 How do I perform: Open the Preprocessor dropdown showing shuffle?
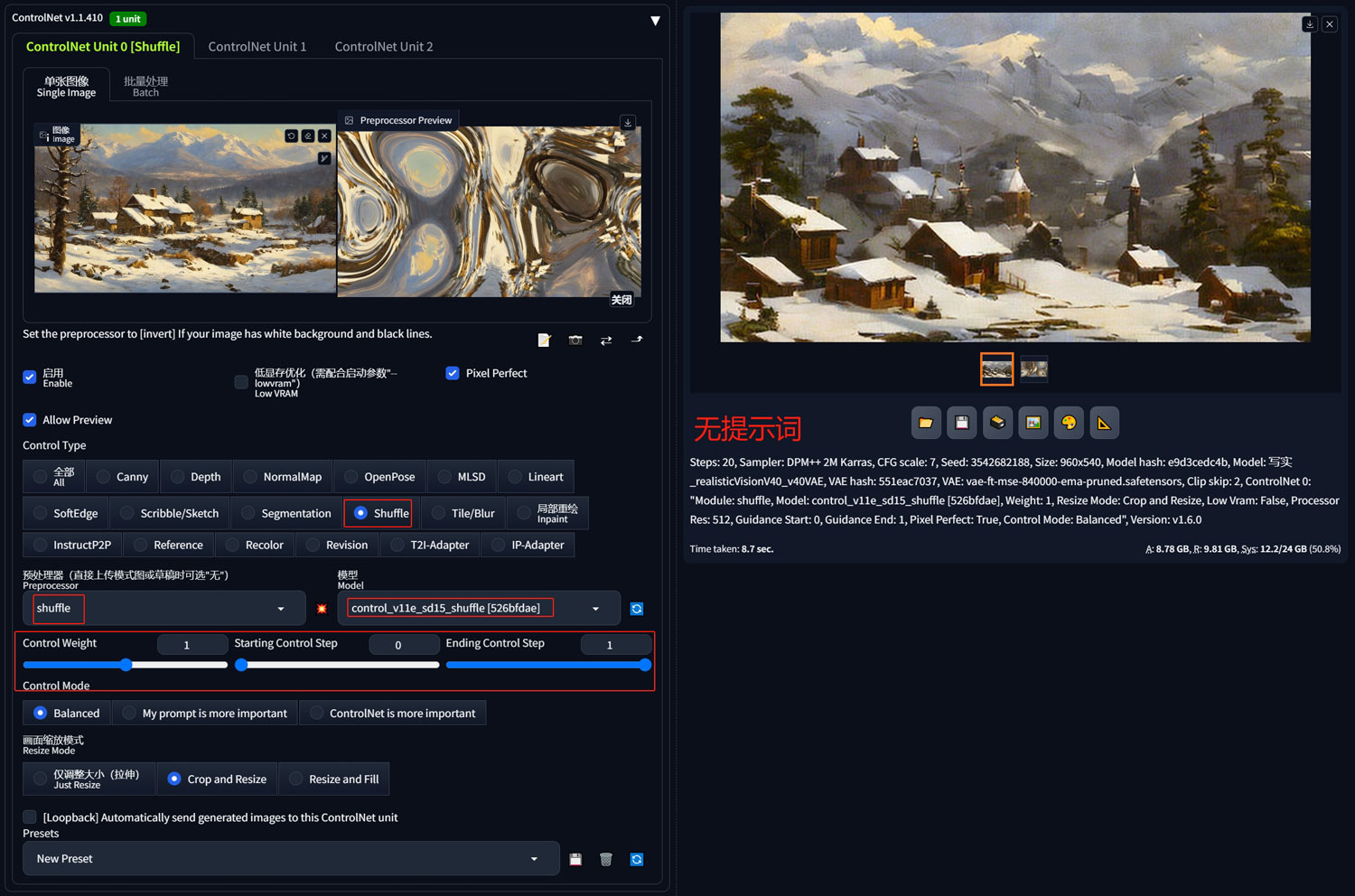coord(164,609)
